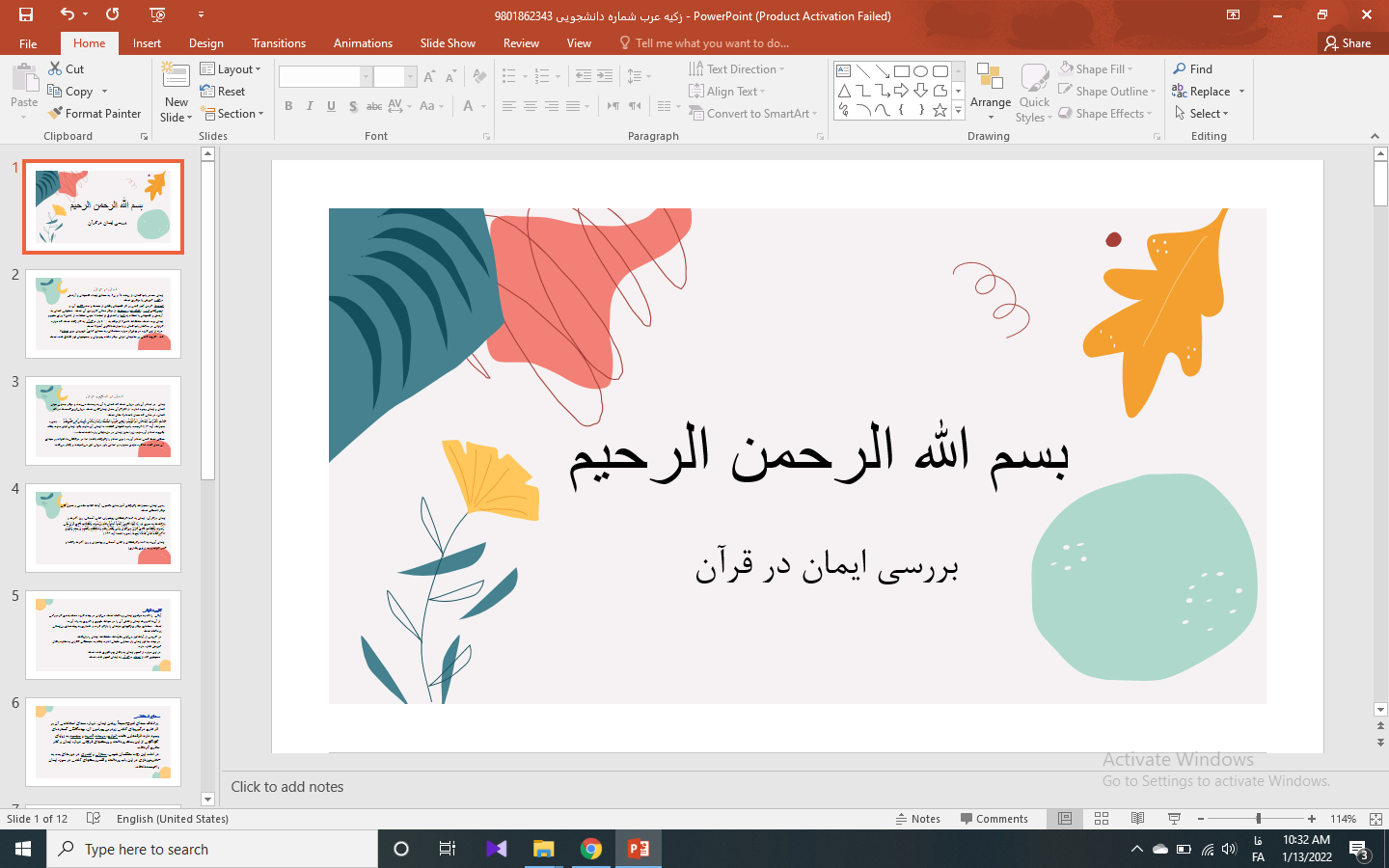1389x868 pixels.
Task: Click the Share button
Action: pos(1348,43)
